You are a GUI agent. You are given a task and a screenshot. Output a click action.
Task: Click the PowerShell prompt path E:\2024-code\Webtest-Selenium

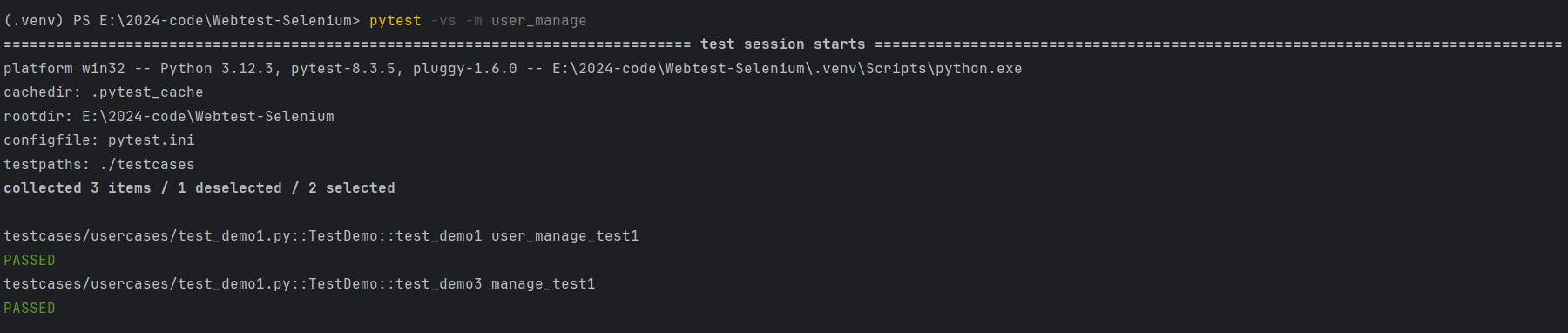pyautogui.click(x=226, y=20)
